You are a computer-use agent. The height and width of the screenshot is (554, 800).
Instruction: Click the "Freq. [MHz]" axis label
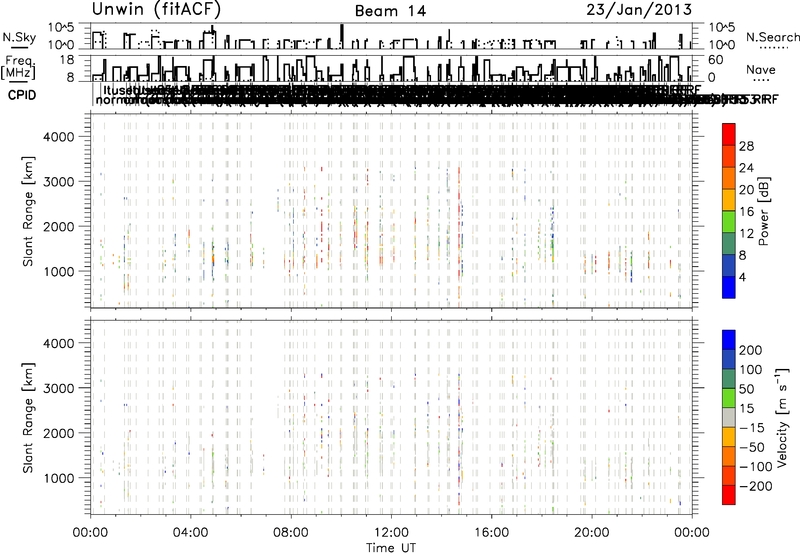tap(18, 68)
